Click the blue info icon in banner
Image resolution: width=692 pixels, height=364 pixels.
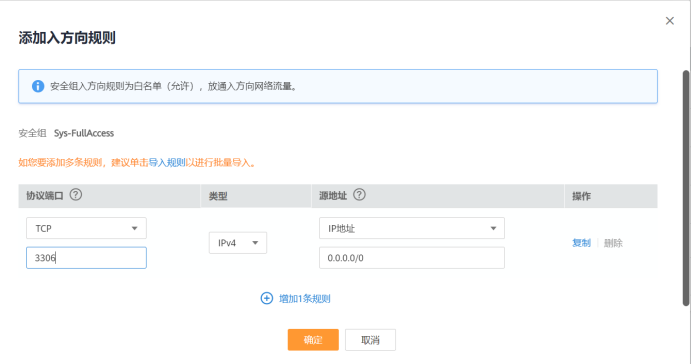click(x=38, y=86)
